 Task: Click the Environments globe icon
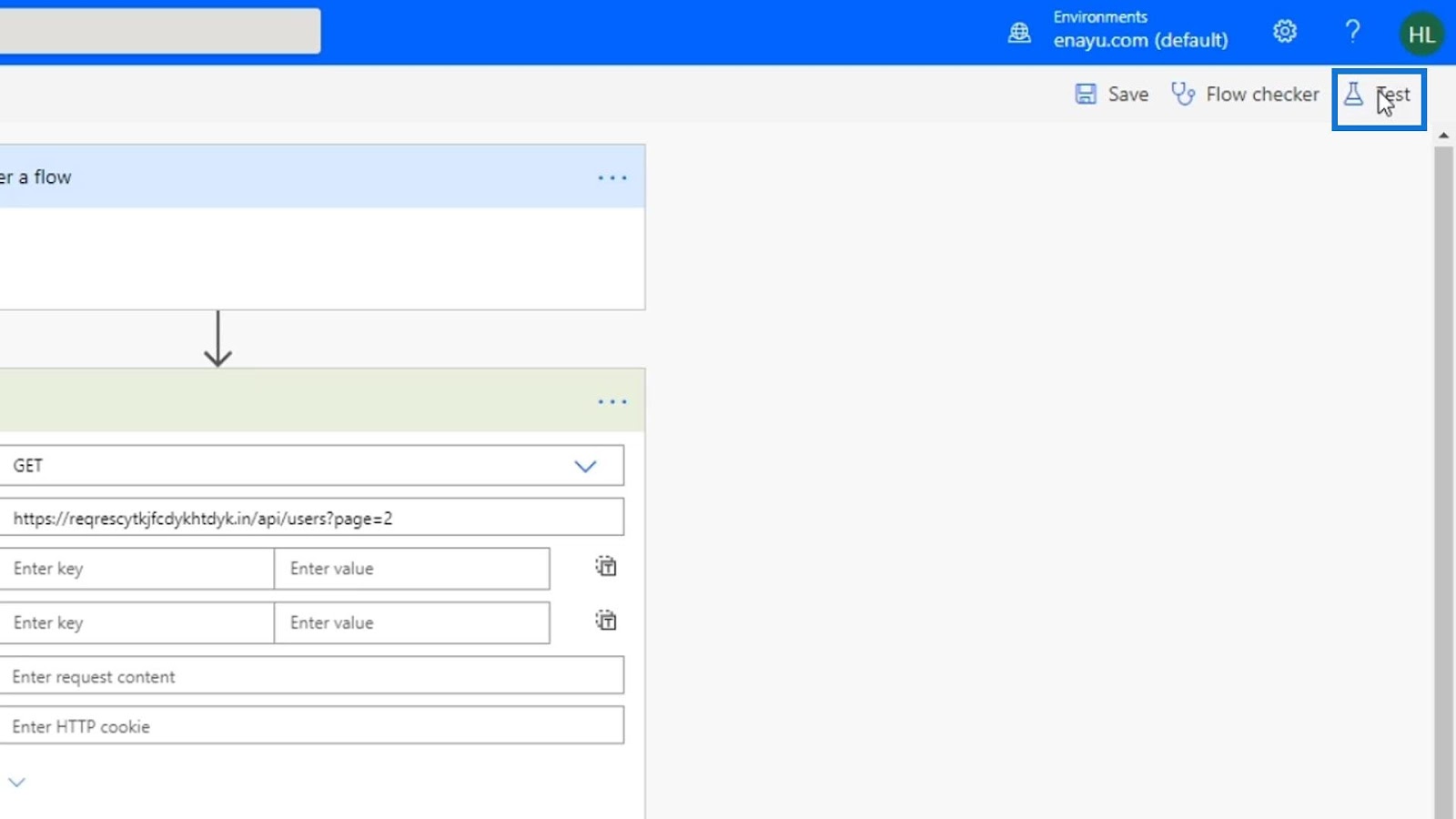[x=1019, y=33]
